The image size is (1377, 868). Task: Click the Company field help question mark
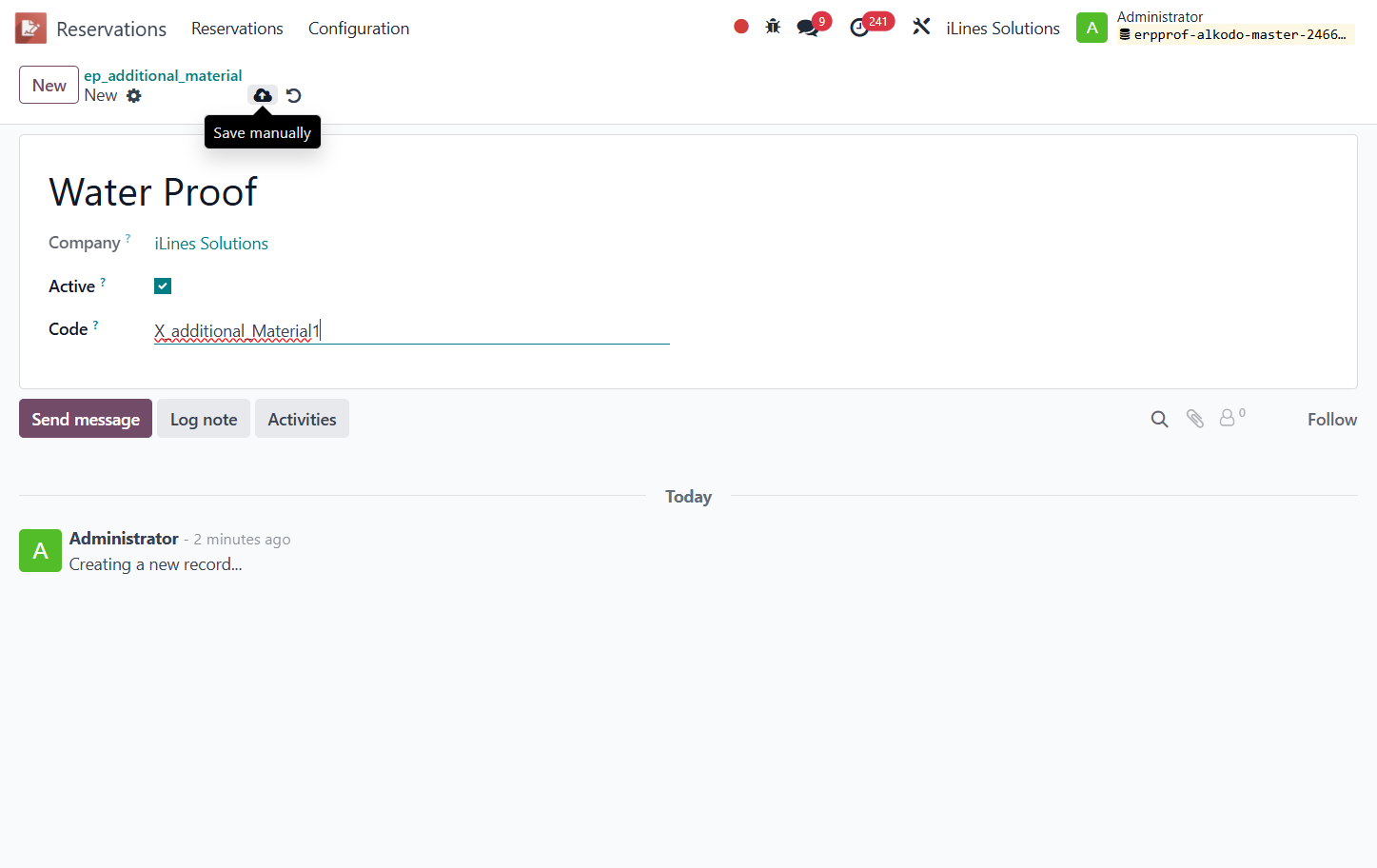[128, 238]
